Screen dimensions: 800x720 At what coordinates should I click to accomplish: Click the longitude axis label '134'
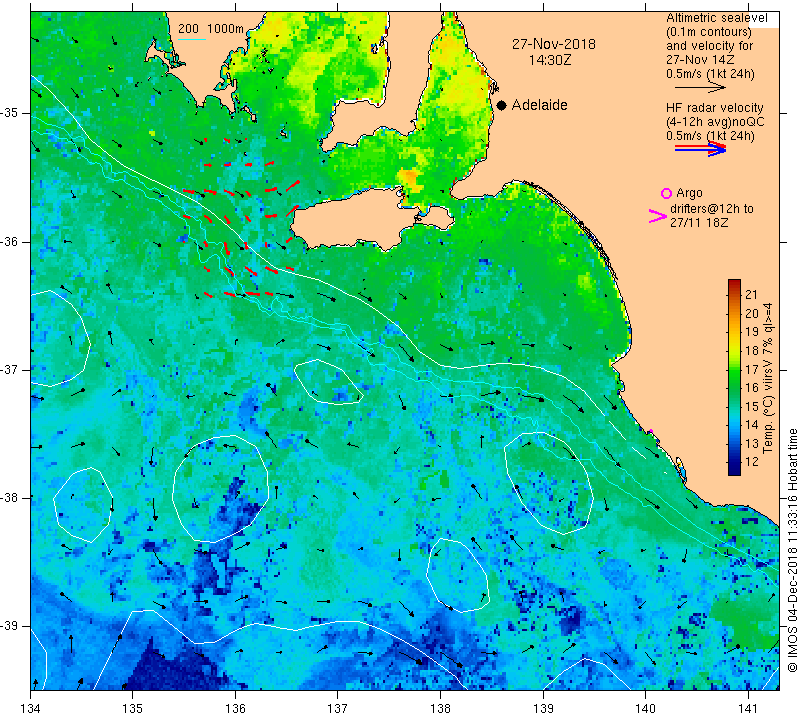click(x=31, y=709)
